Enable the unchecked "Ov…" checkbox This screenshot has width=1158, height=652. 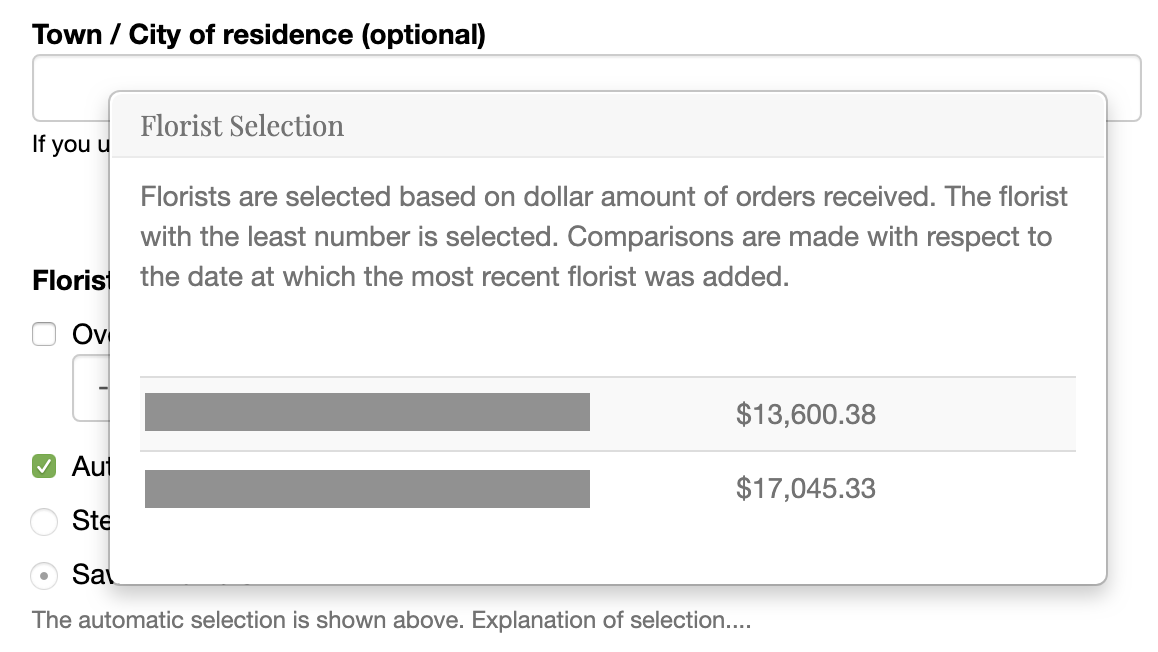point(44,334)
